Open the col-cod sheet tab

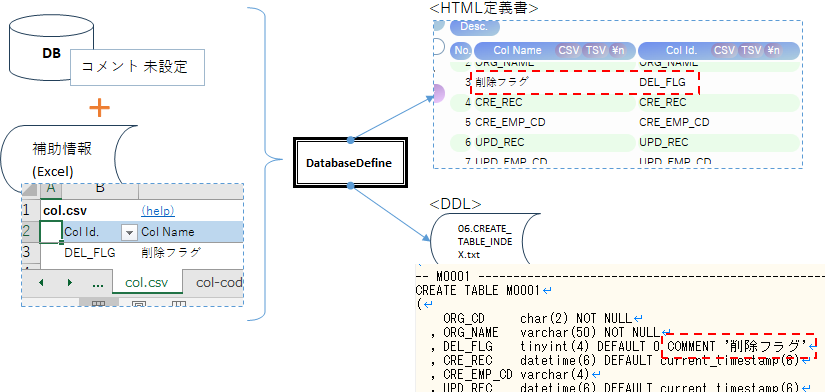218,283
